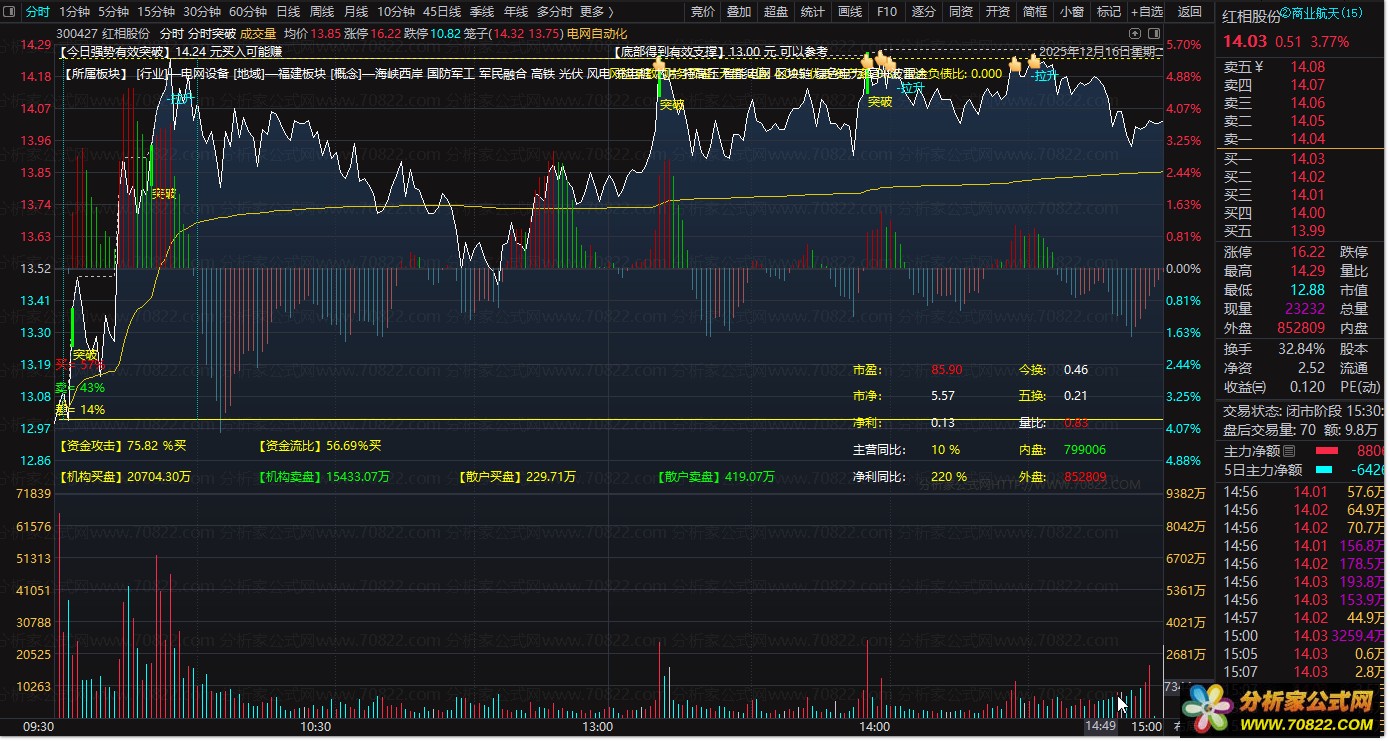
Task: Click the 同资 toolbar button
Action: (961, 12)
